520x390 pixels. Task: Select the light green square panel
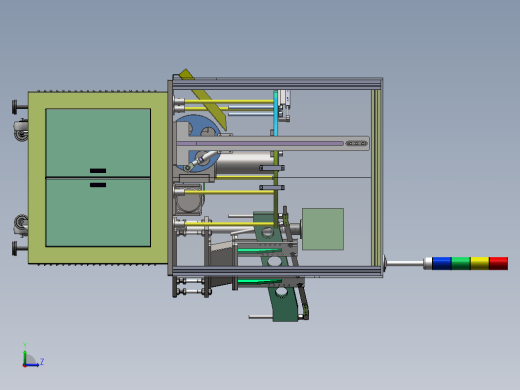323,229
